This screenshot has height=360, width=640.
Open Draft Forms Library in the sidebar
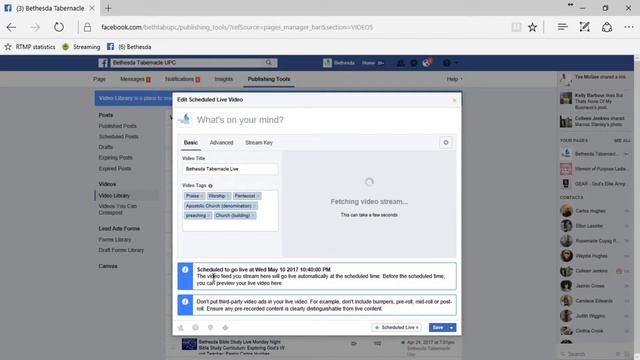tap(121, 250)
